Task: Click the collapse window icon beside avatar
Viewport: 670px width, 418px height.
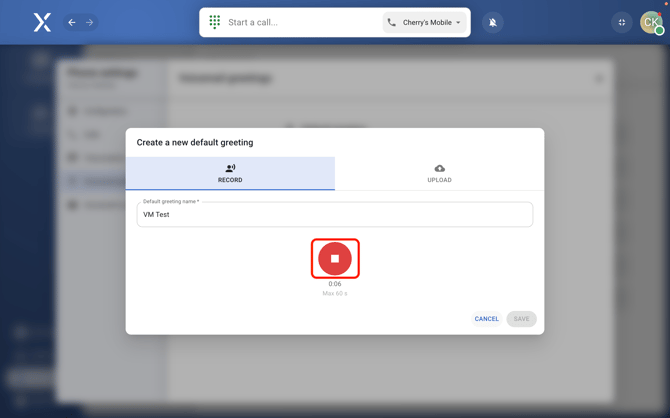Action: (622, 22)
